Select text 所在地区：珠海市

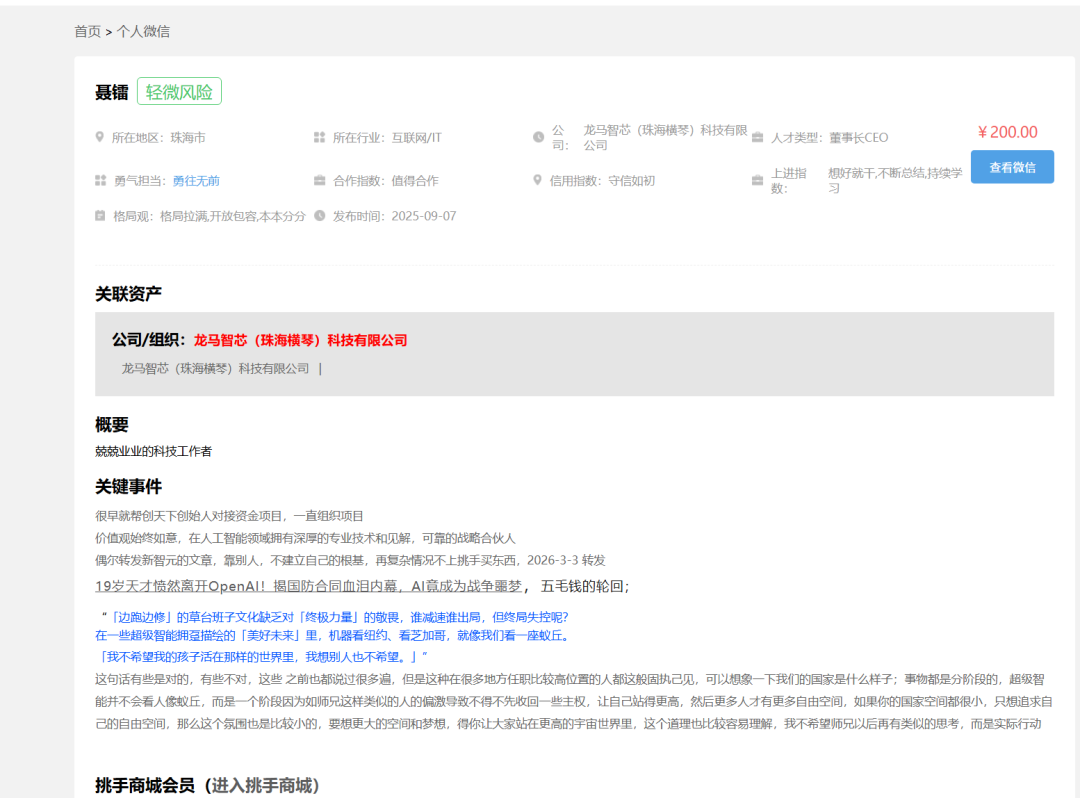(x=158, y=138)
